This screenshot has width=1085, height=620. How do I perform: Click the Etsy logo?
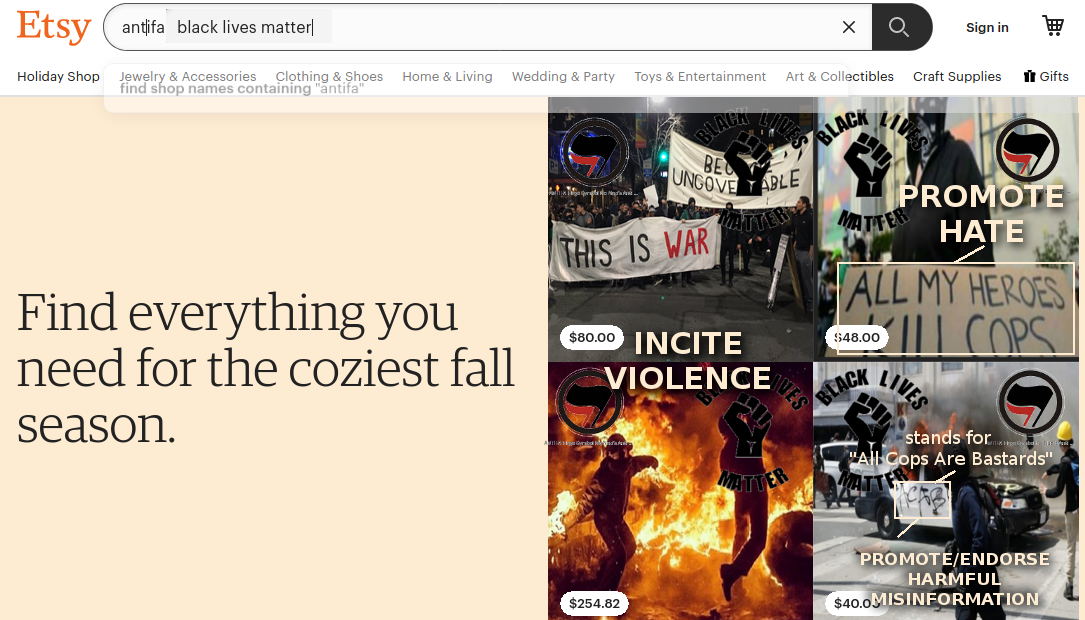pyautogui.click(x=54, y=27)
